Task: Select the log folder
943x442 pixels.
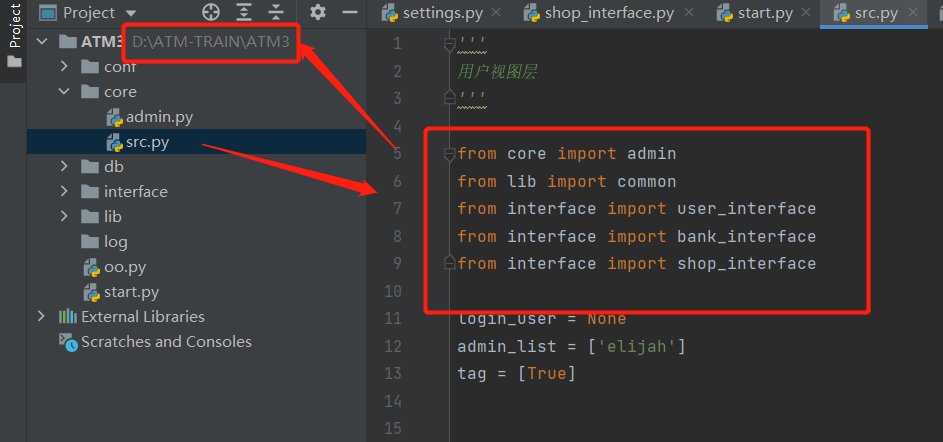Action: point(115,242)
